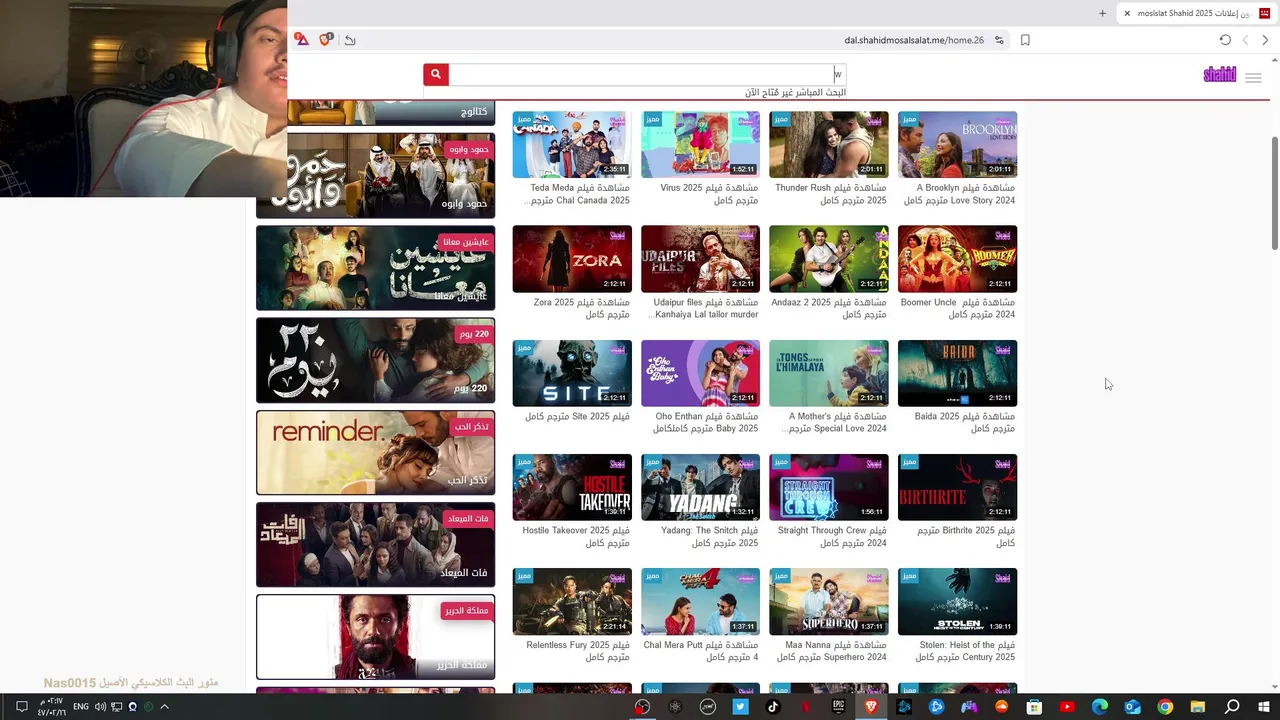Viewport: 1280px width, 720px height.
Task: Go back using the browser back arrow
Action: pyautogui.click(x=1245, y=40)
